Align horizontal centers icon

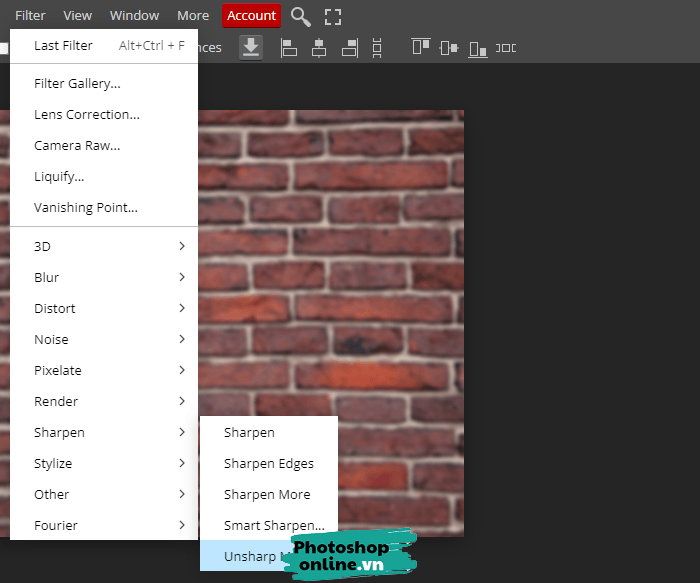tap(319, 47)
